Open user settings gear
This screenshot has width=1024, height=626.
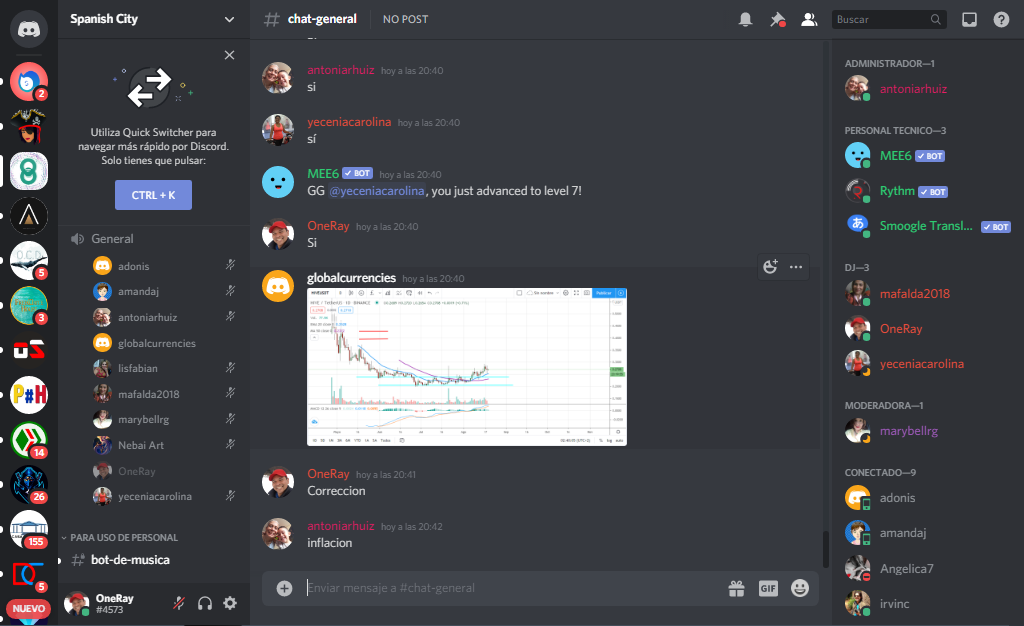coord(230,603)
